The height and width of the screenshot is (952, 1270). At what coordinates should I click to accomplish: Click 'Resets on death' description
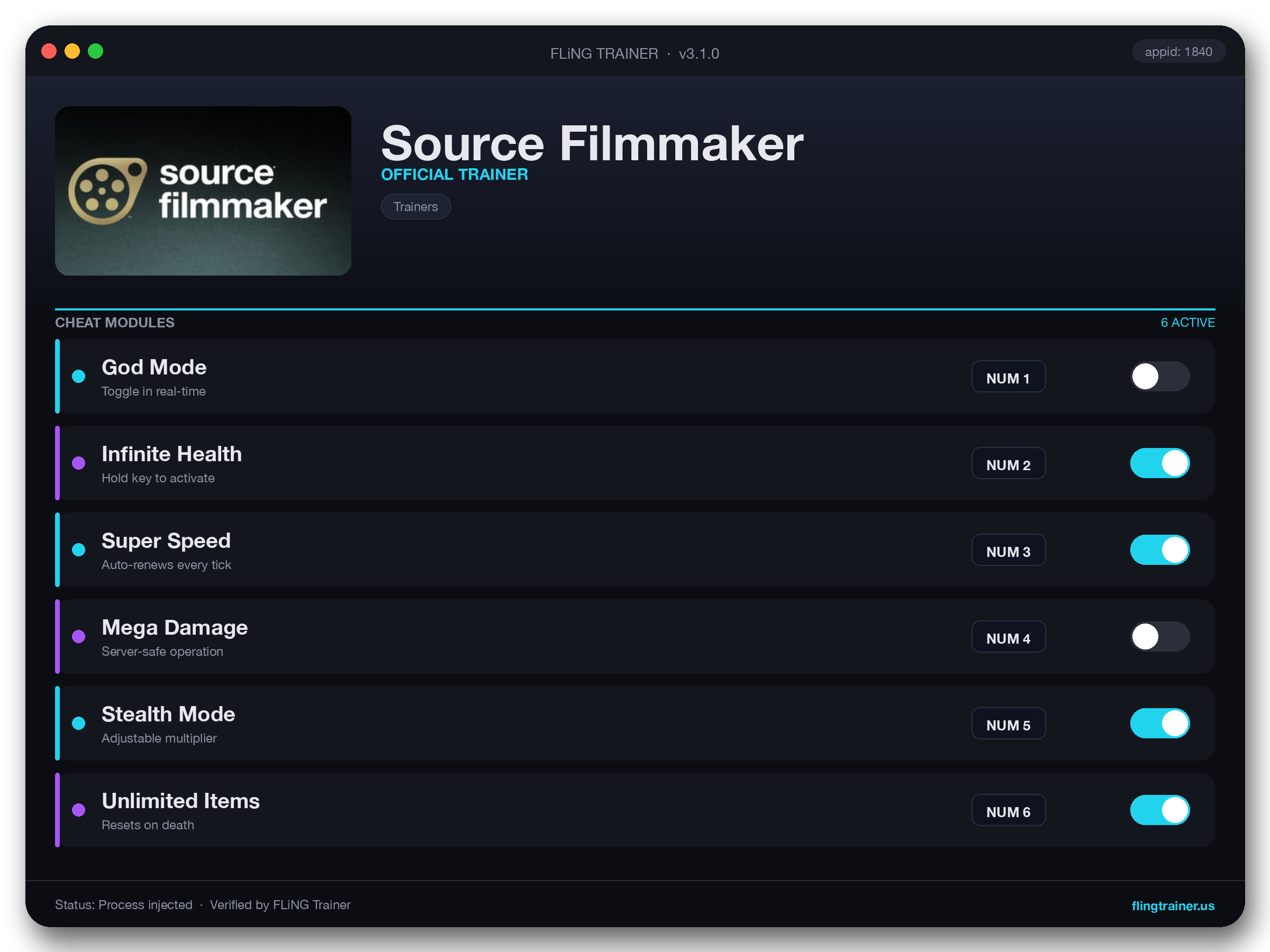click(148, 825)
